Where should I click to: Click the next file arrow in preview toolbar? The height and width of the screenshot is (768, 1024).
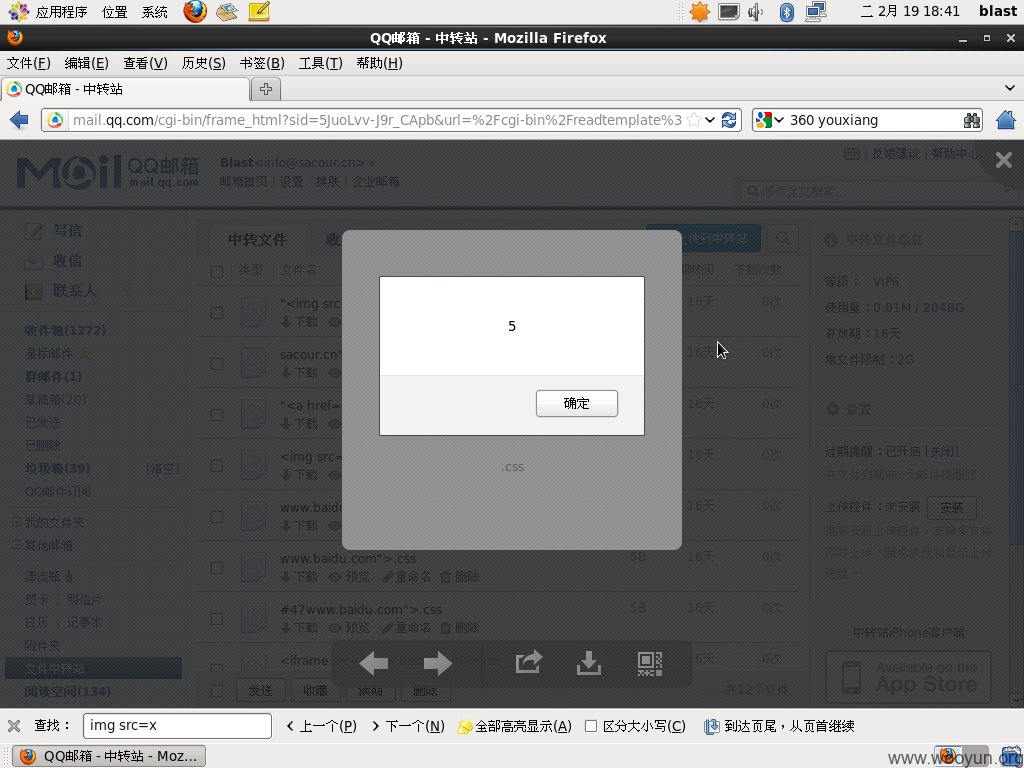click(438, 664)
